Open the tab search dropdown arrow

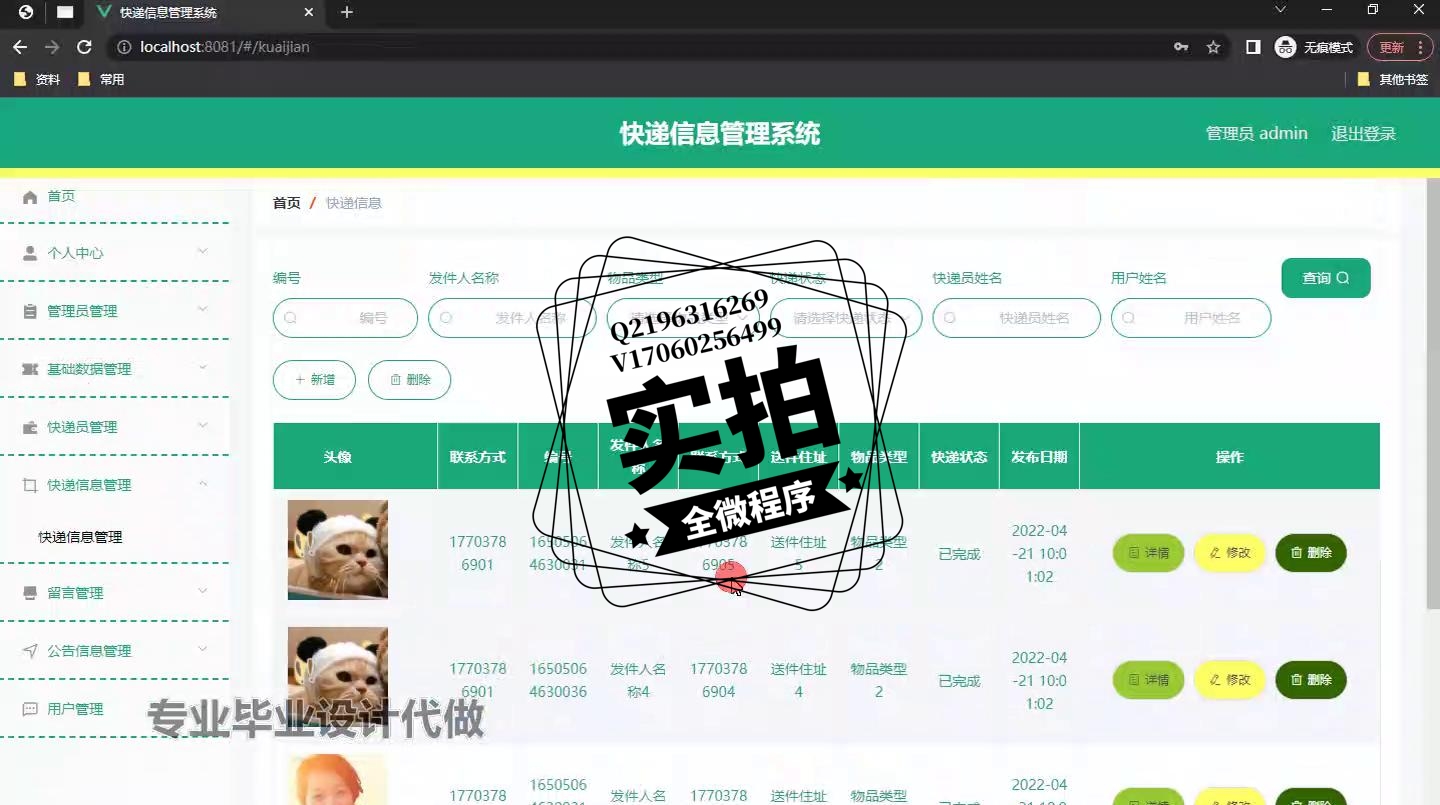(1279, 9)
